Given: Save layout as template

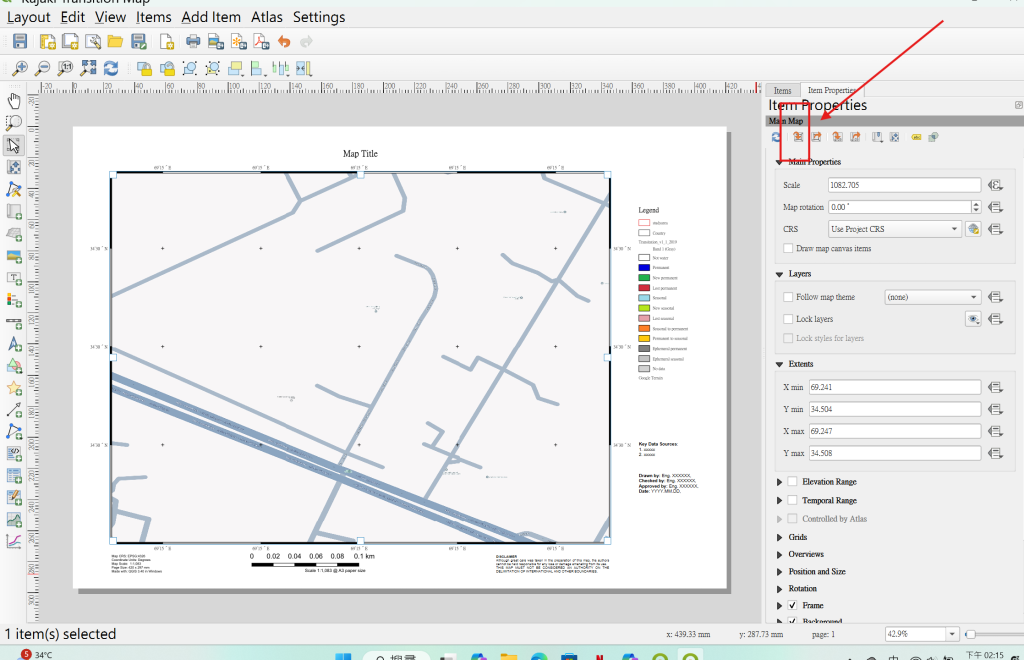Looking at the screenshot, I should [x=138, y=42].
